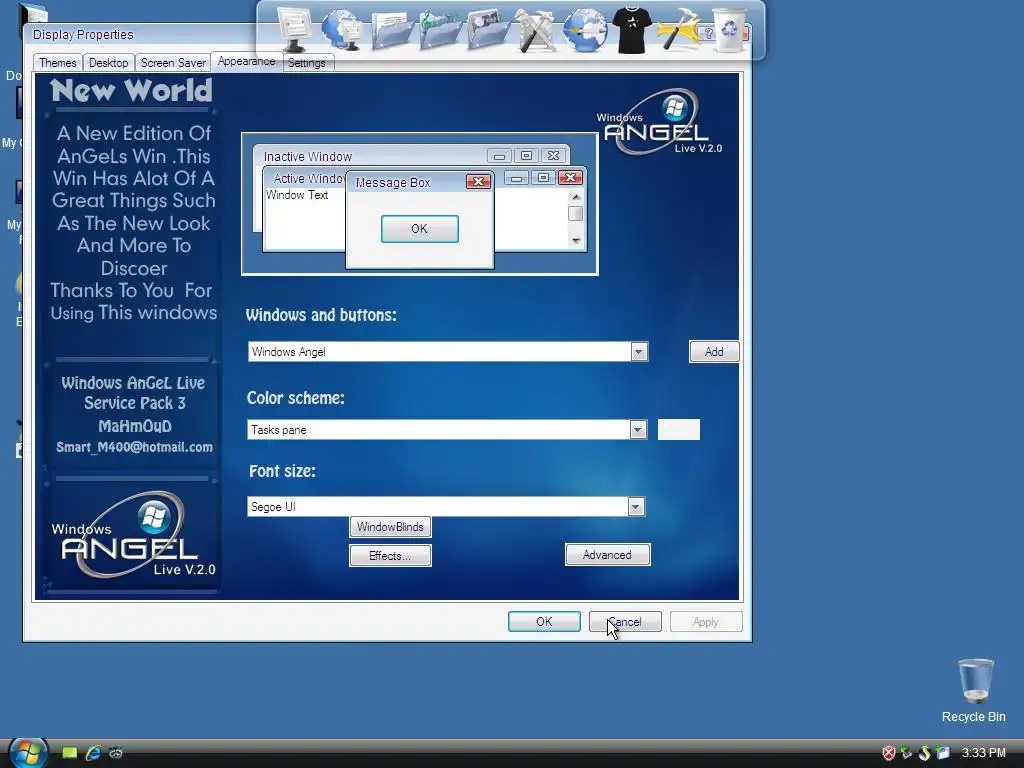Click preview scrollbar up arrow

pyautogui.click(x=576, y=197)
